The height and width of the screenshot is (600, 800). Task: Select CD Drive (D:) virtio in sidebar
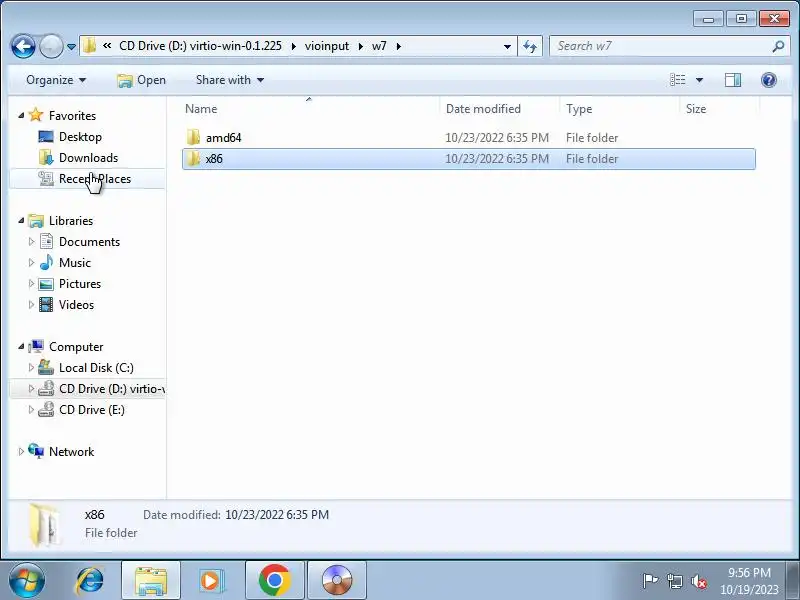pos(111,389)
